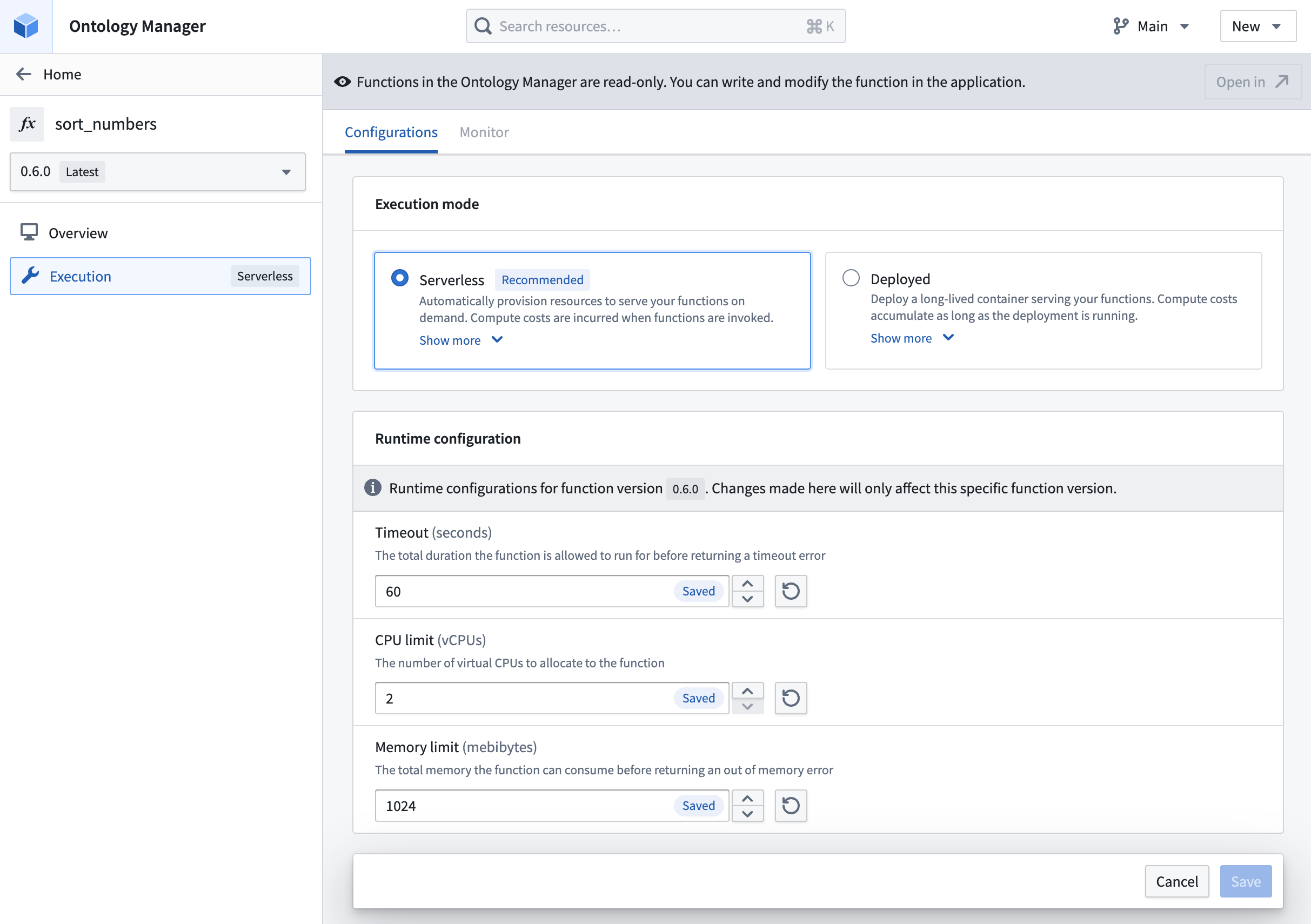
Task: Click the Ontology Manager cube logo
Action: (26, 26)
